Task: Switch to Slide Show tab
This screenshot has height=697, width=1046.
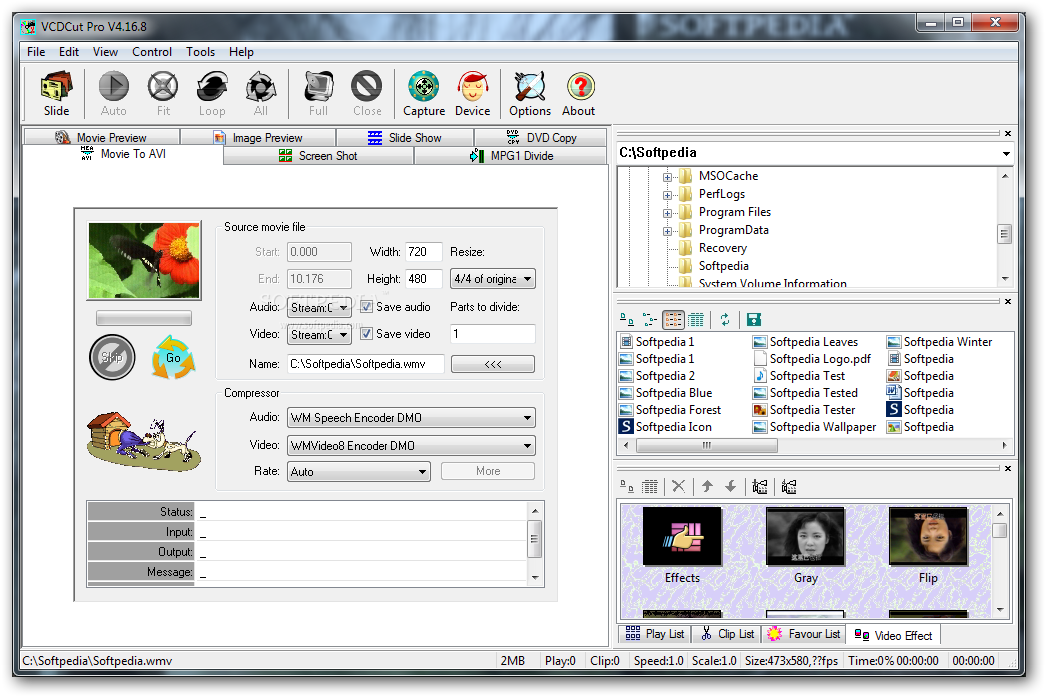Action: pyautogui.click(x=404, y=137)
